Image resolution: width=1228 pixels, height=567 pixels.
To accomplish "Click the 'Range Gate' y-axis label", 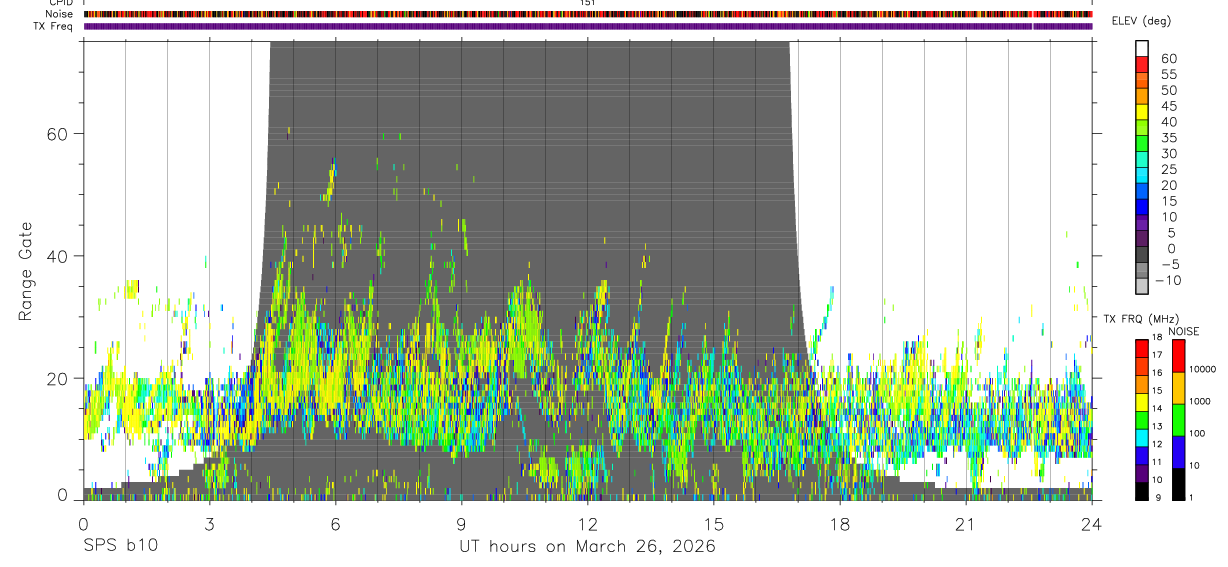I will click(x=26, y=271).
